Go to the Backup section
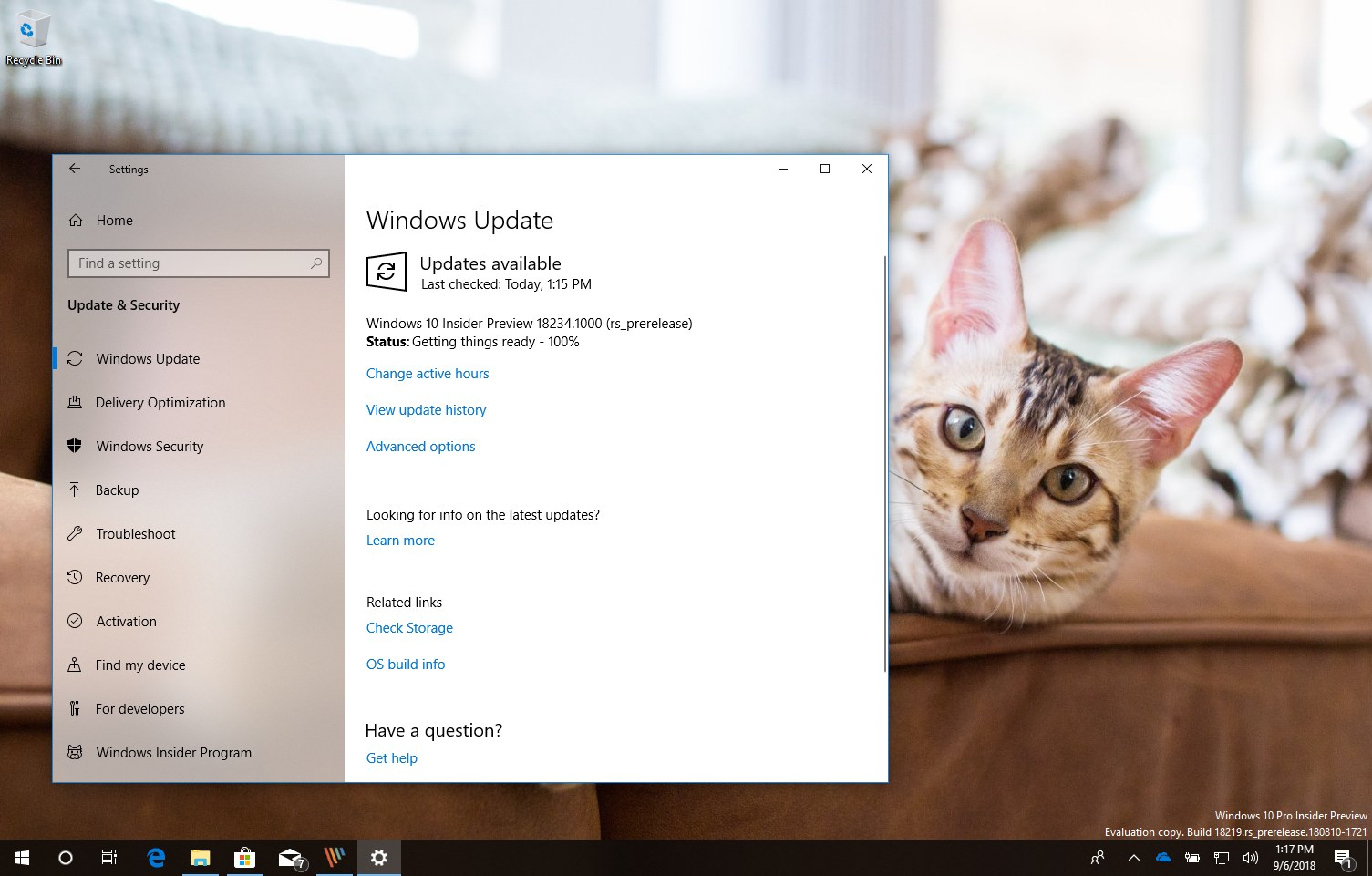This screenshot has height=876, width=1372. (x=199, y=490)
